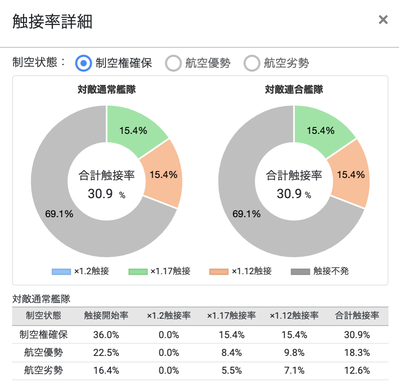Click the green 15.4% slice in 対敵通常艦隊 chart
This screenshot has width=399, height=381.
pos(133,130)
